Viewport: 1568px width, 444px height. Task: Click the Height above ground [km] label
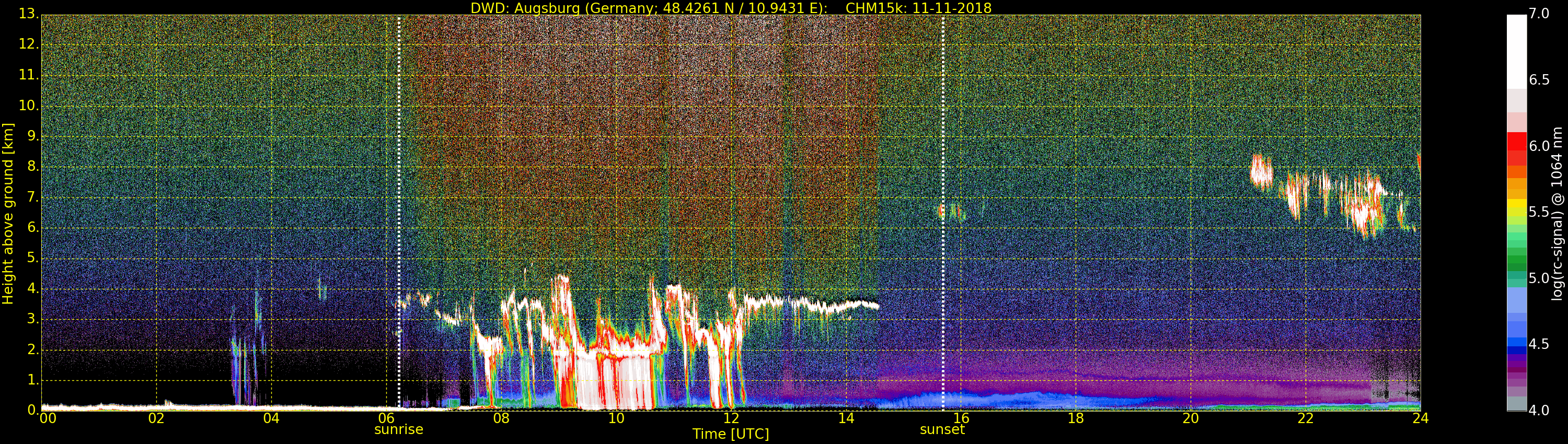tap(8, 213)
